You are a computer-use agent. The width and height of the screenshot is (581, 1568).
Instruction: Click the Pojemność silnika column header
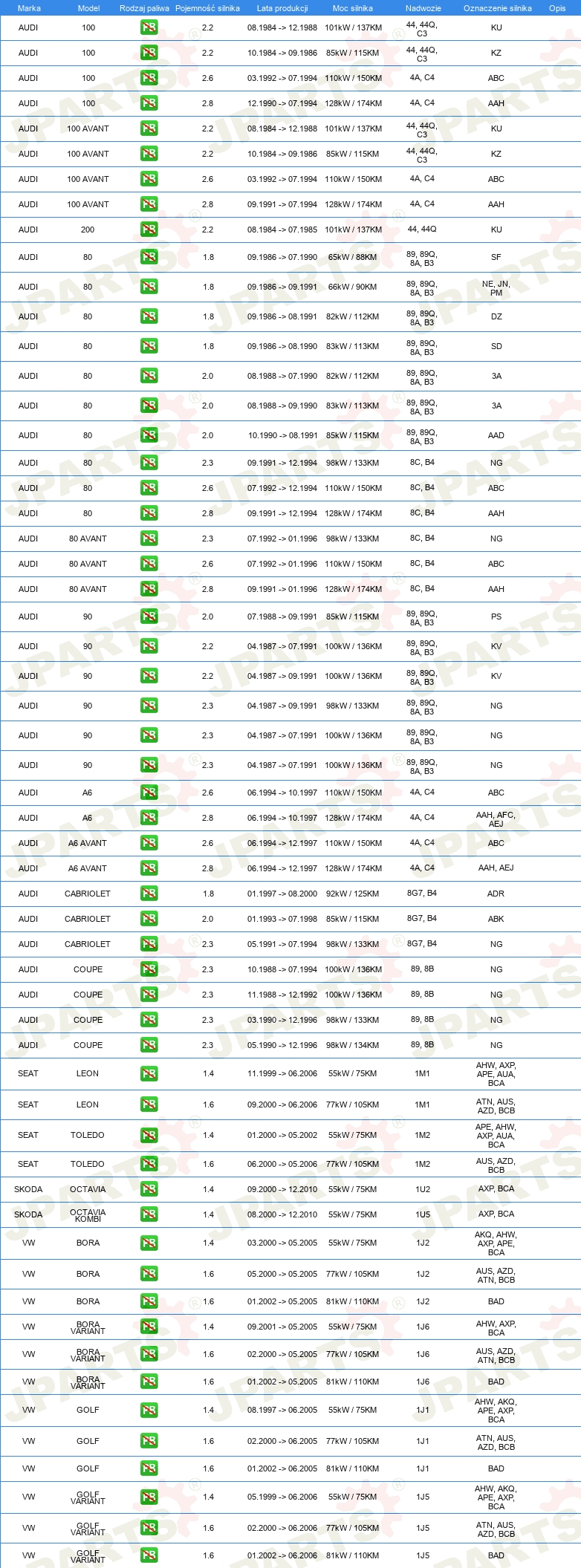tap(207, 8)
